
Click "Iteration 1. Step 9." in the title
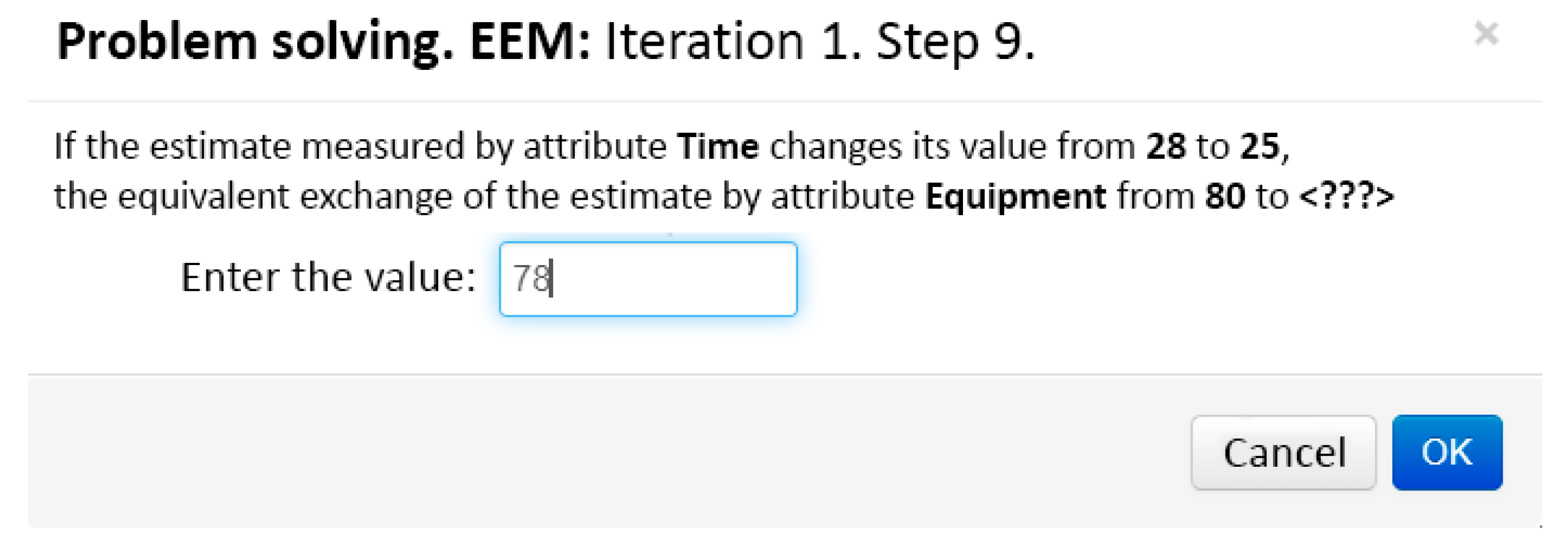click(x=819, y=42)
